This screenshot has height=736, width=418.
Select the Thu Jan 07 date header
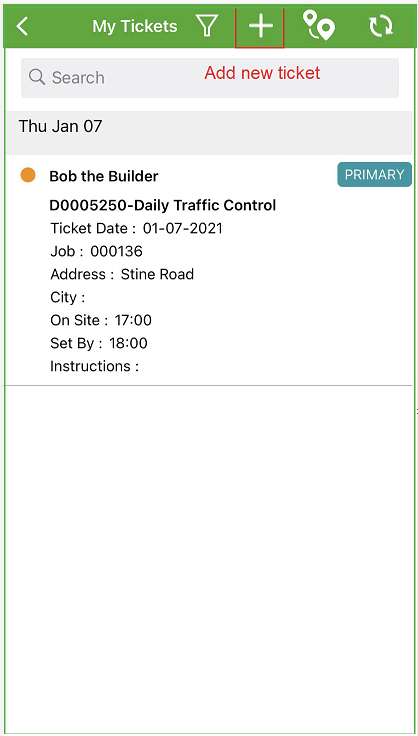209,133
